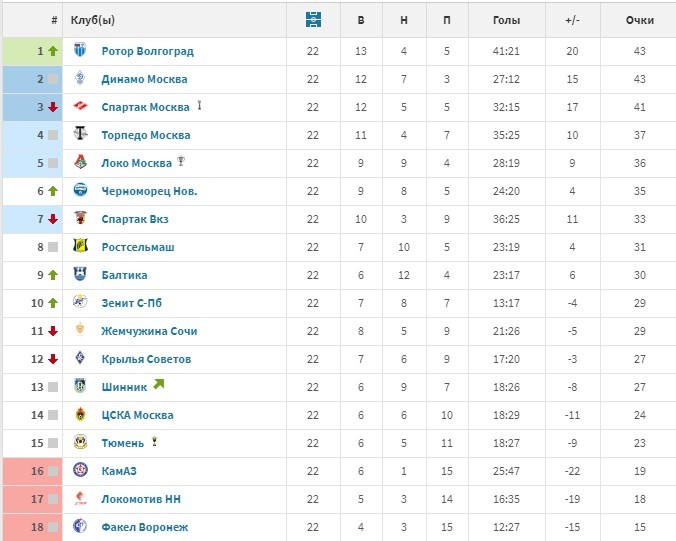Click the Клуб(ы) column header
This screenshot has height=541, width=676.
93,20
